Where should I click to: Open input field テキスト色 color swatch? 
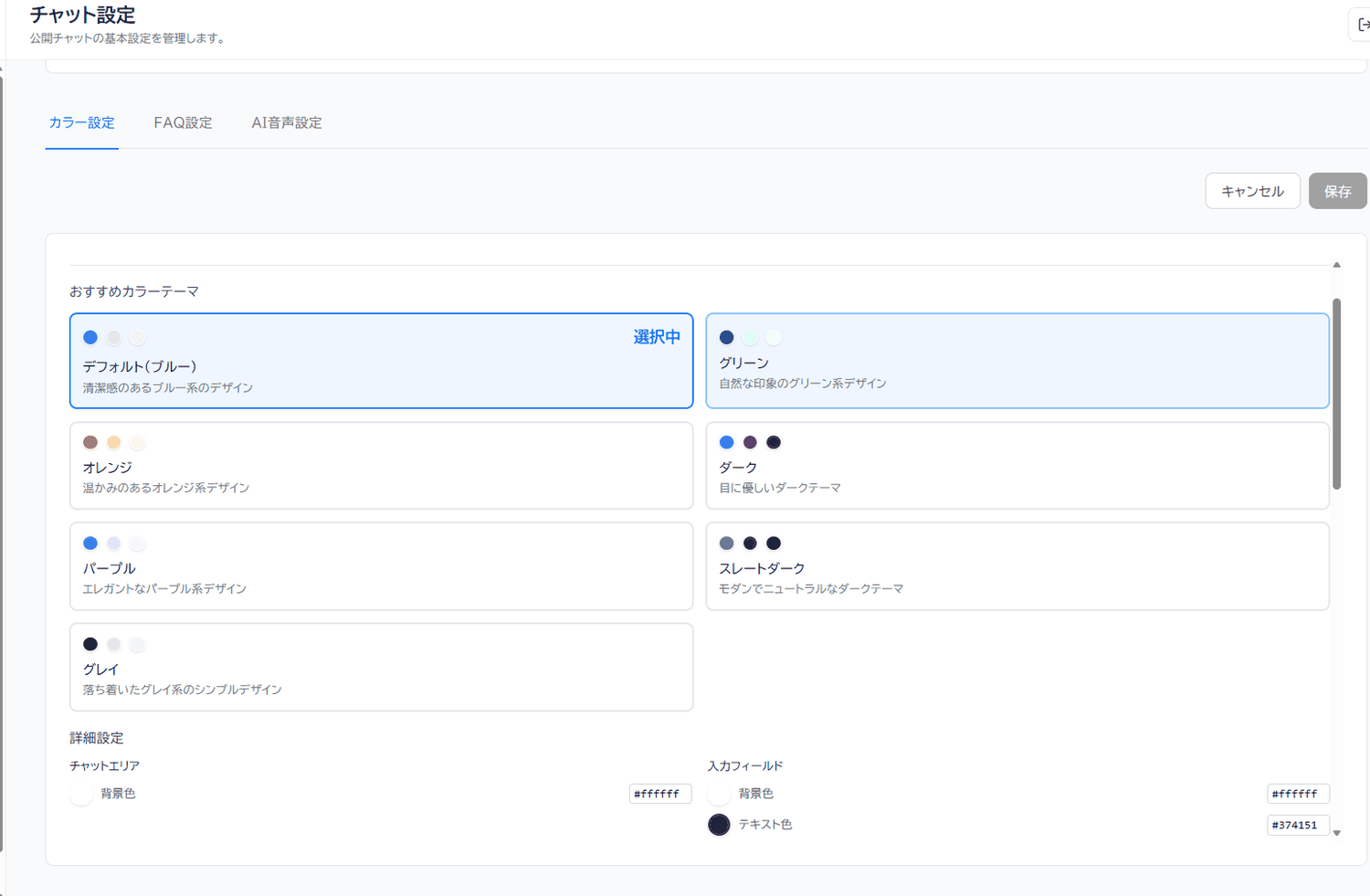pos(719,825)
